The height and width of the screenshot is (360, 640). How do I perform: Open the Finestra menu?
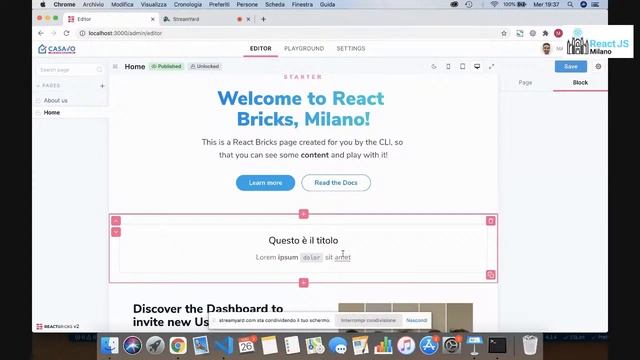(x=302, y=4)
